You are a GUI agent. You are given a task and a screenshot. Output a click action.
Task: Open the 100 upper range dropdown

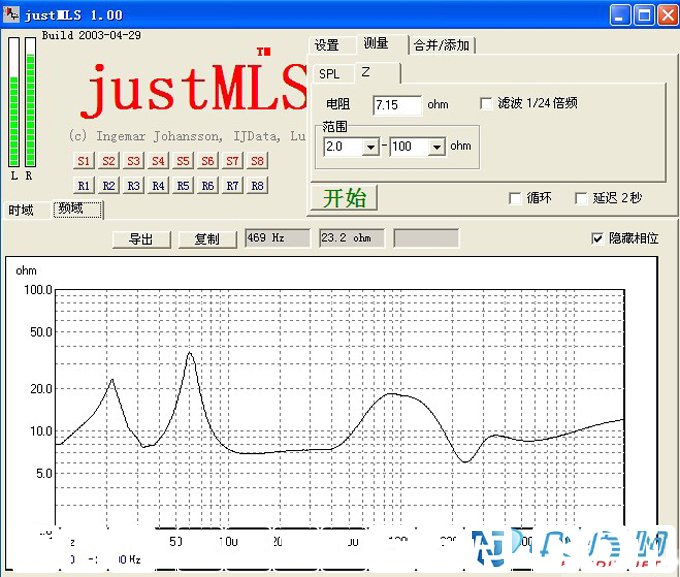[x=437, y=147]
